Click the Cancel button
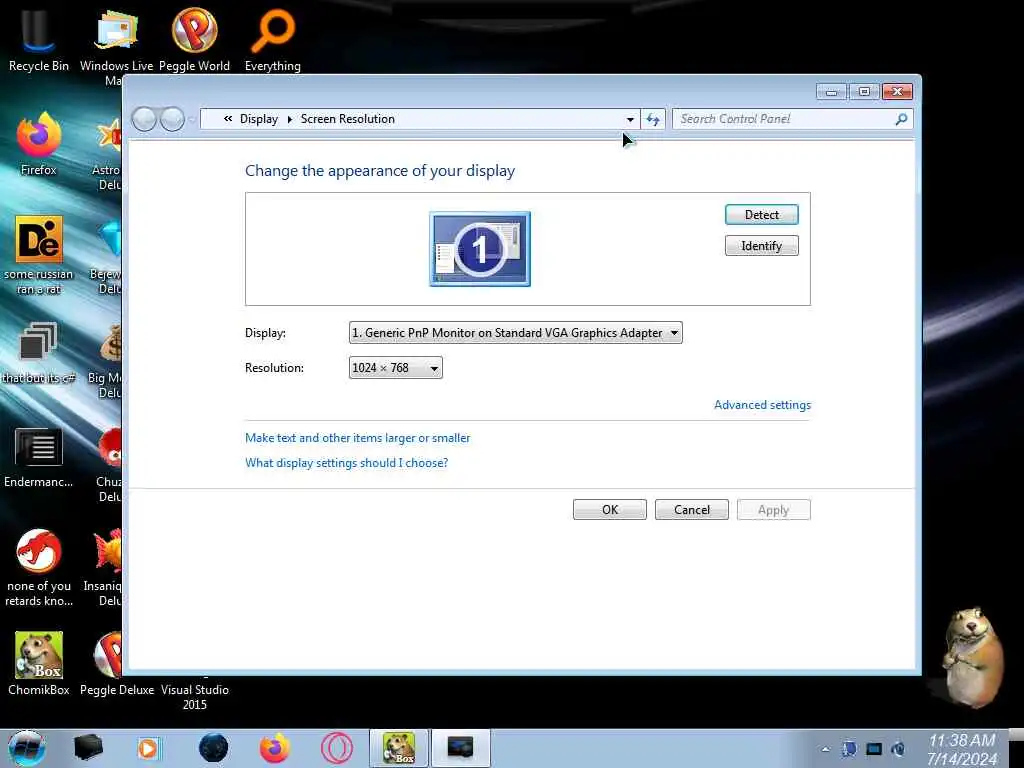 tap(692, 509)
